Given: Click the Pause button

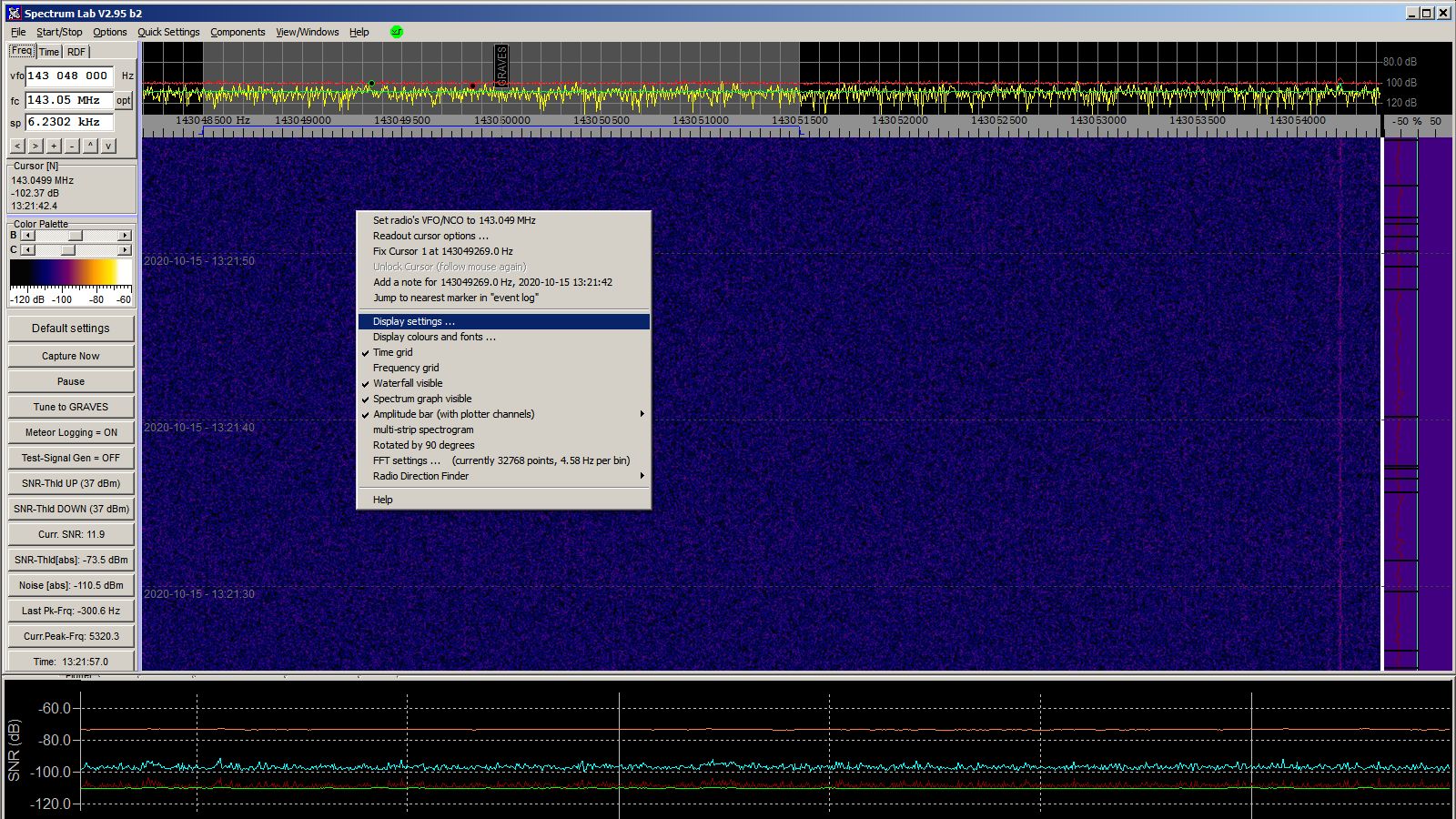Looking at the screenshot, I should point(71,381).
